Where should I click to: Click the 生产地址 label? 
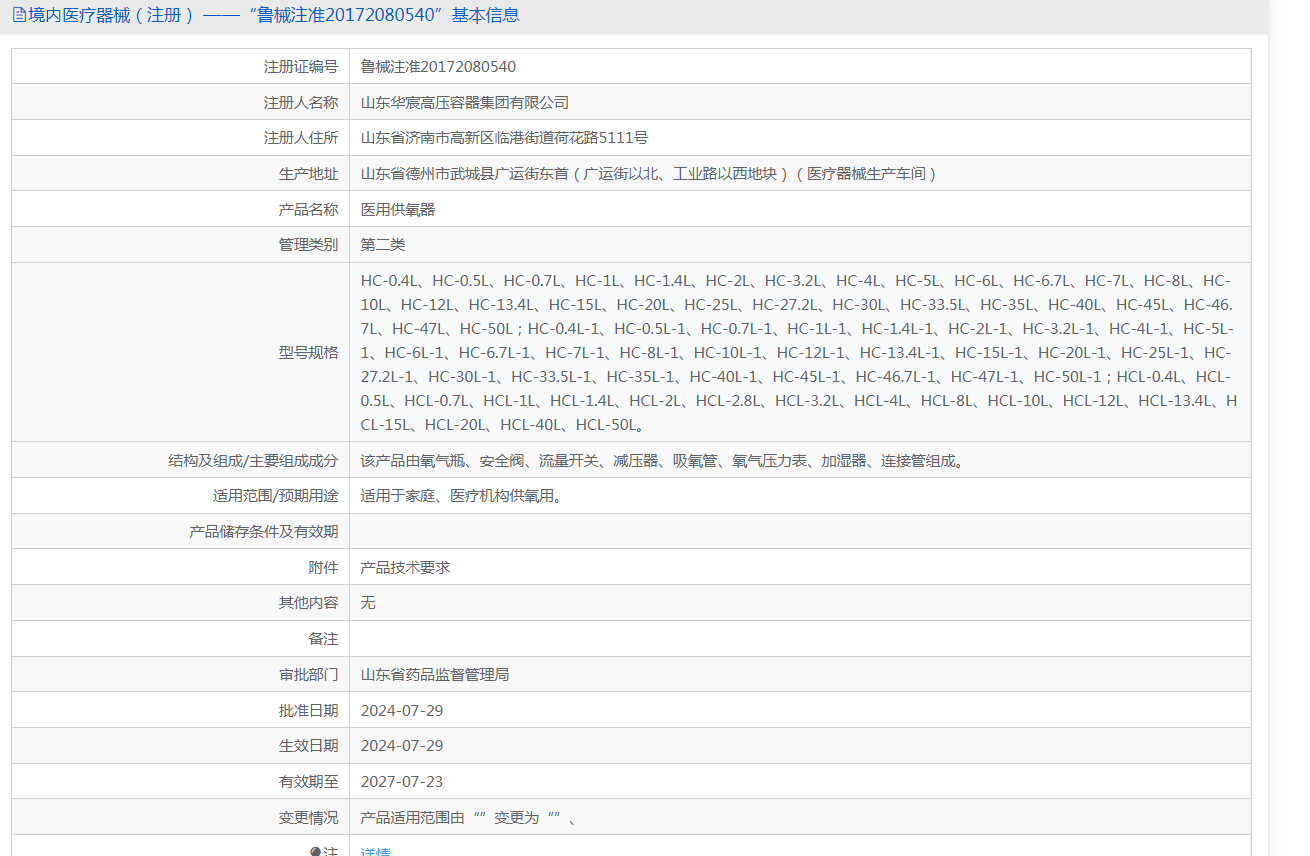(x=308, y=174)
